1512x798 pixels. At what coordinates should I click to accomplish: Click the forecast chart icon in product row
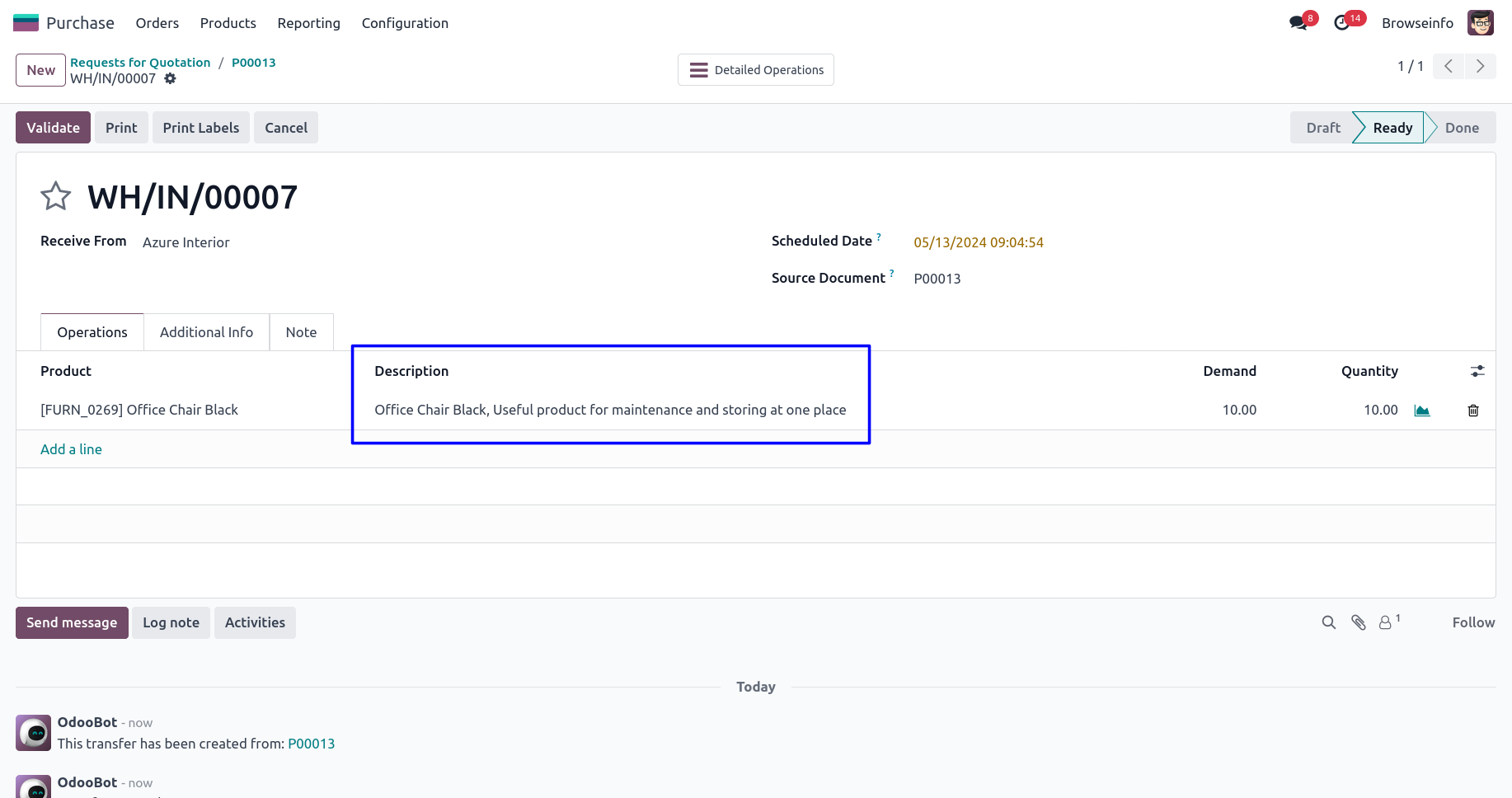pos(1422,411)
